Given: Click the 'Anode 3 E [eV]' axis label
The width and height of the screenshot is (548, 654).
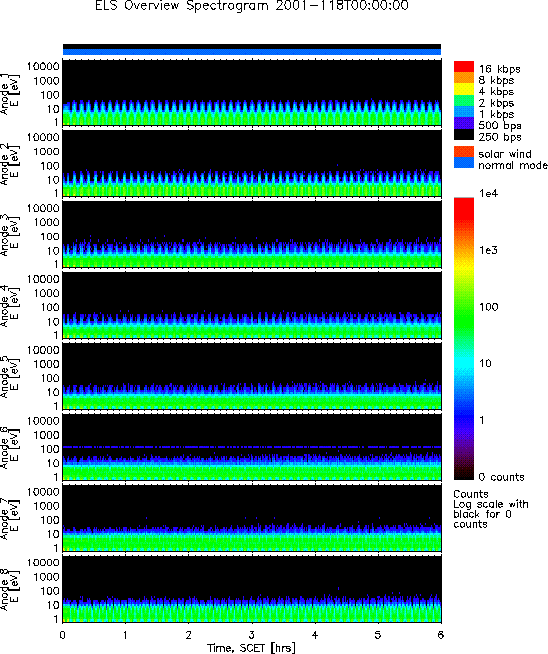Looking at the screenshot, I should (x=10, y=236).
